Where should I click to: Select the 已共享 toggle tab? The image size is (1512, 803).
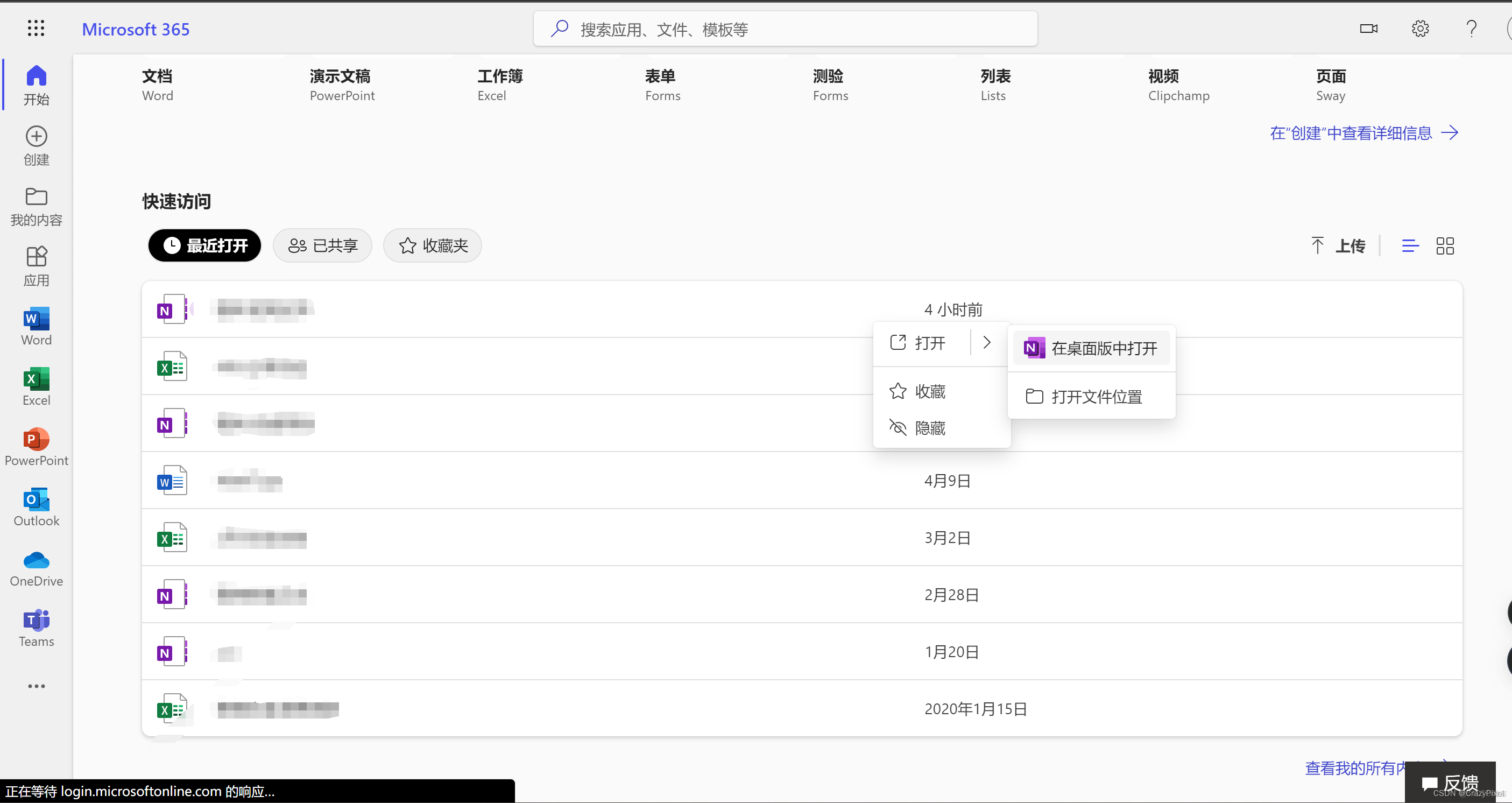tap(323, 246)
